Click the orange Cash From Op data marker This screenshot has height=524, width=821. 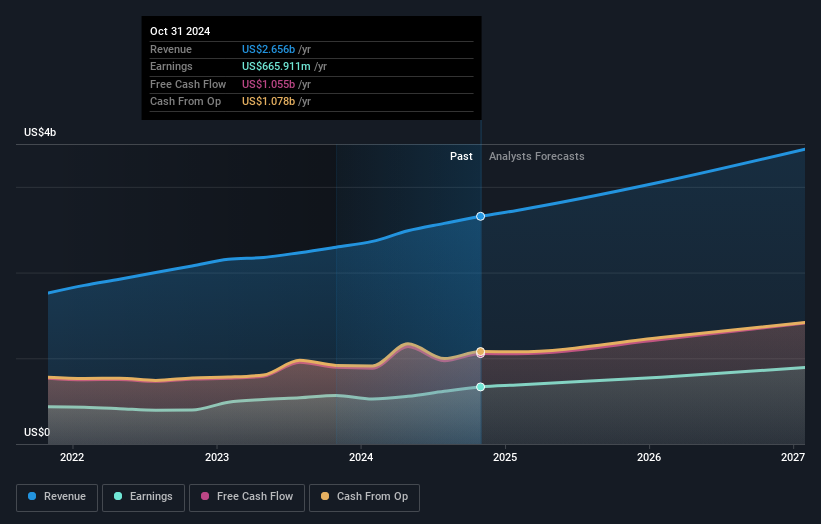[x=480, y=351]
